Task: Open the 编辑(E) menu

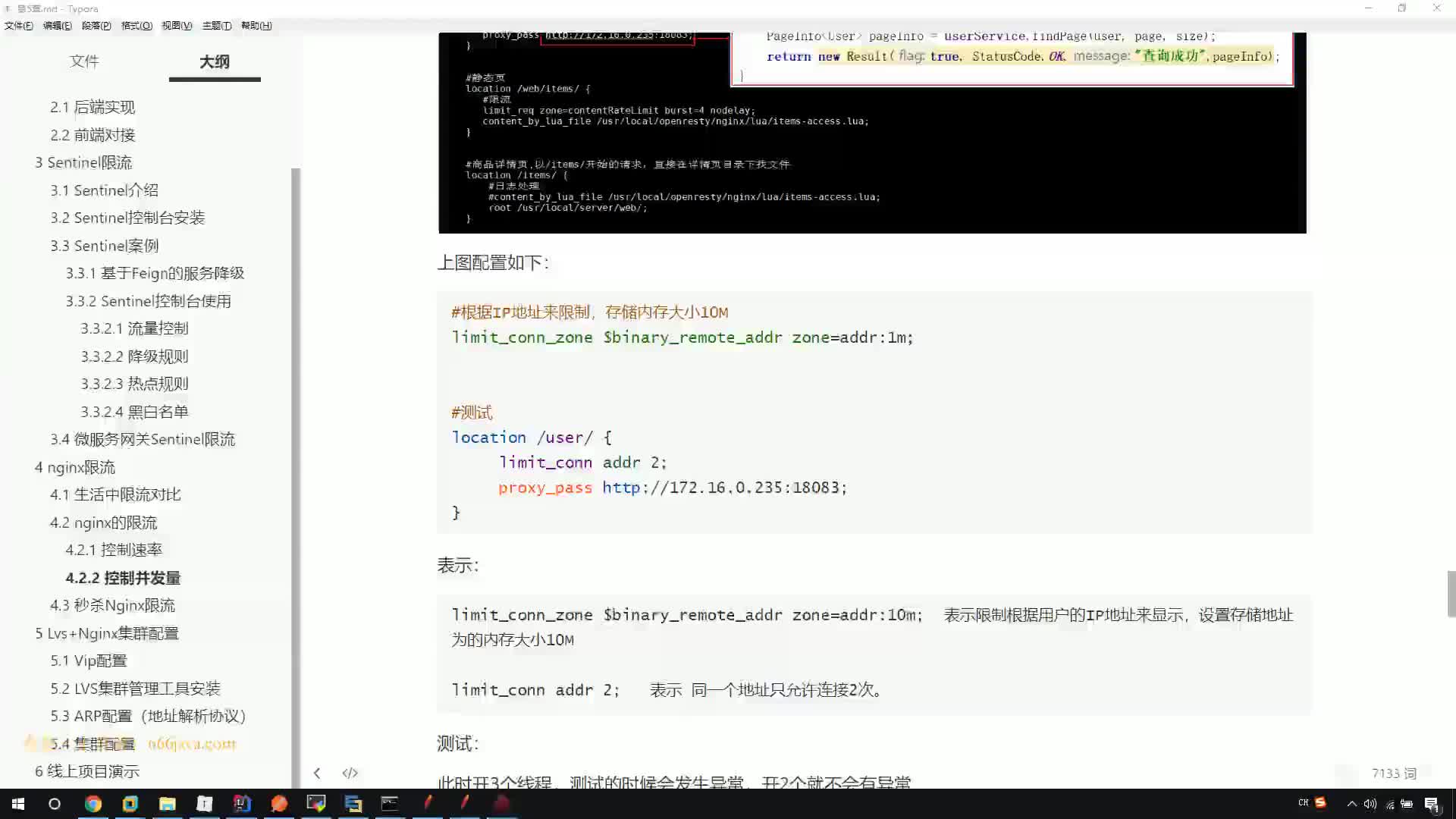Action: click(x=58, y=25)
